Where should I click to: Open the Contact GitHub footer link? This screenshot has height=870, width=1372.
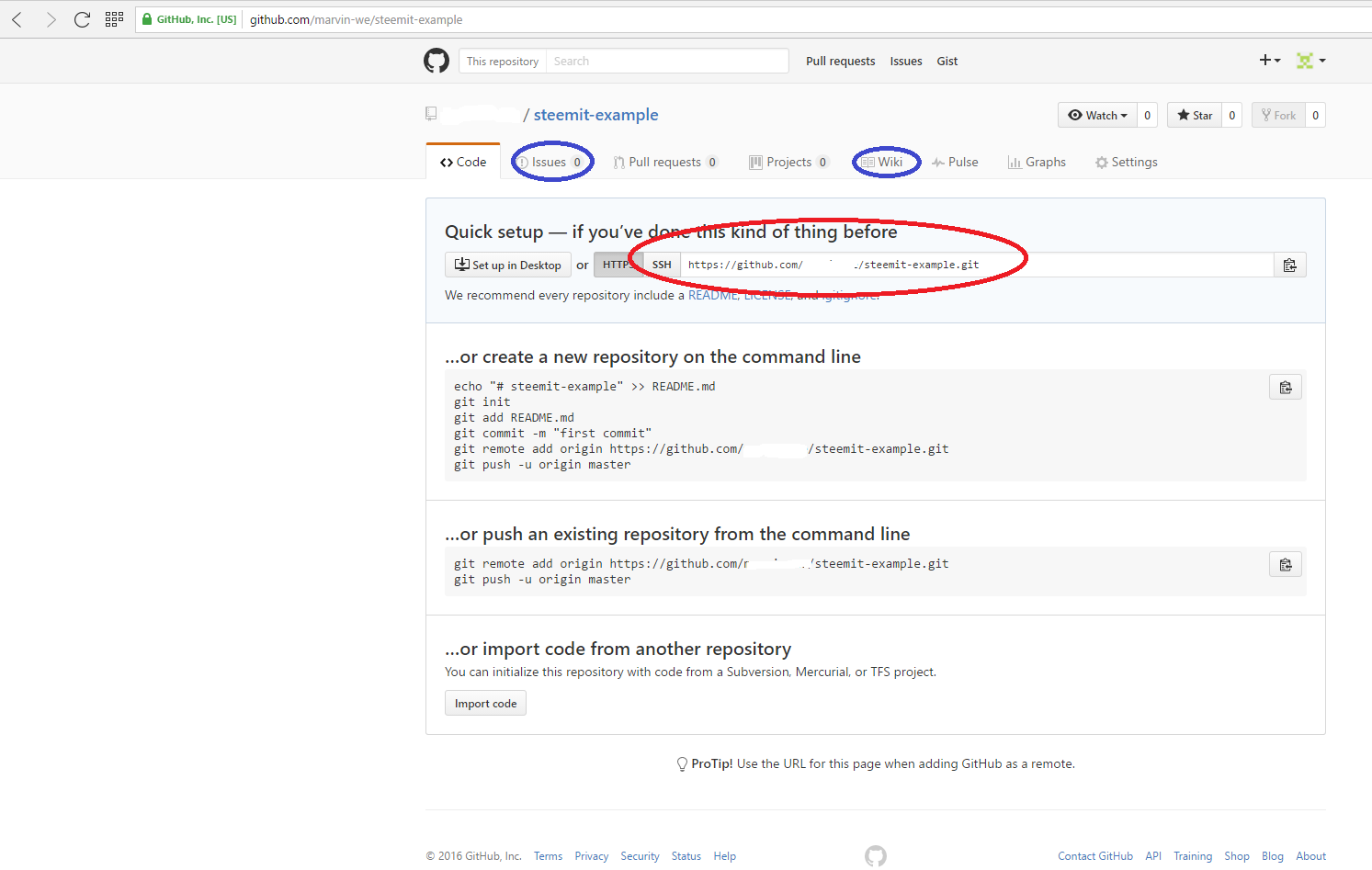pos(1095,855)
